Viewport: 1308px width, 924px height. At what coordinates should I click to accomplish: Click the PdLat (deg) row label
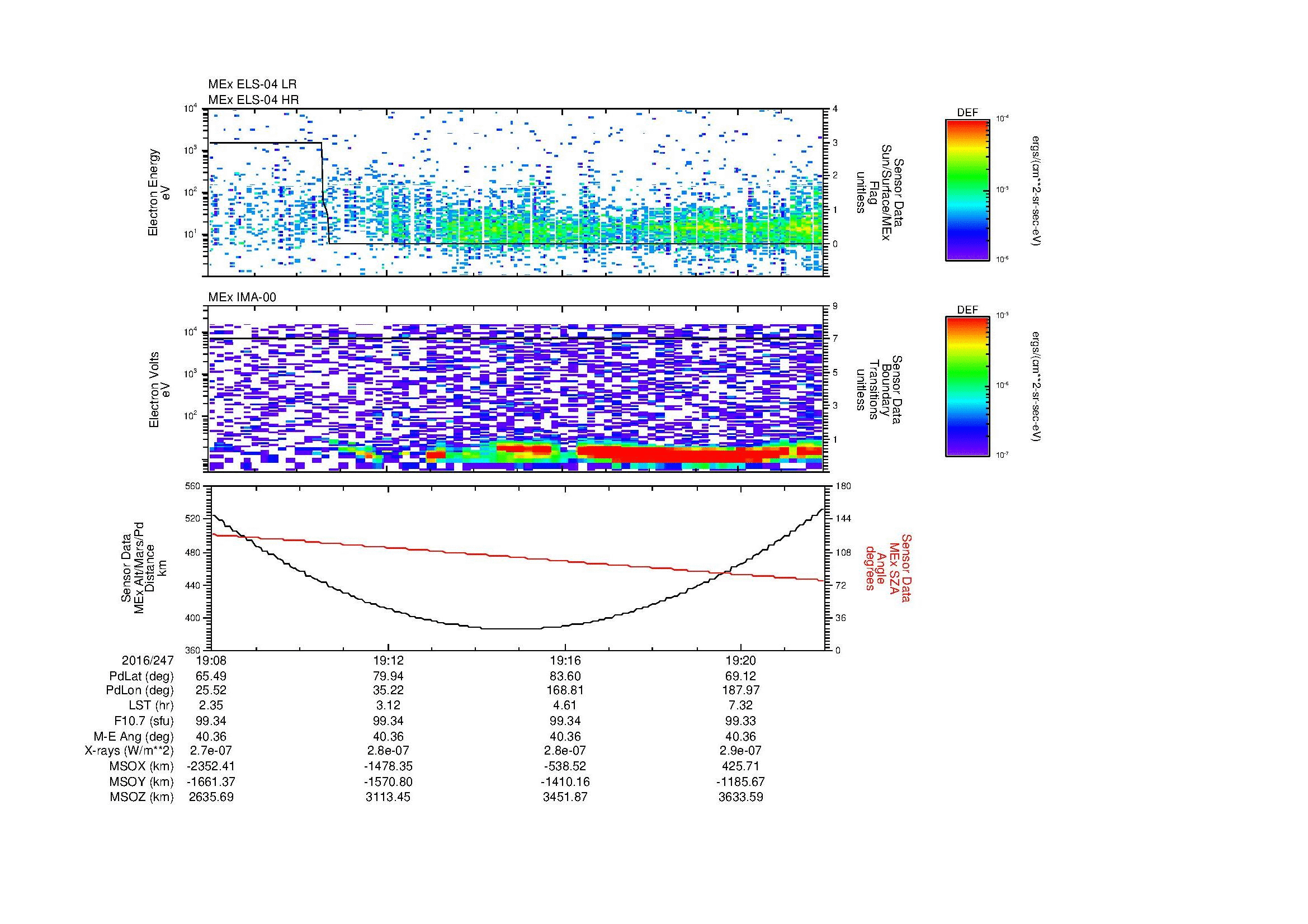point(141,676)
